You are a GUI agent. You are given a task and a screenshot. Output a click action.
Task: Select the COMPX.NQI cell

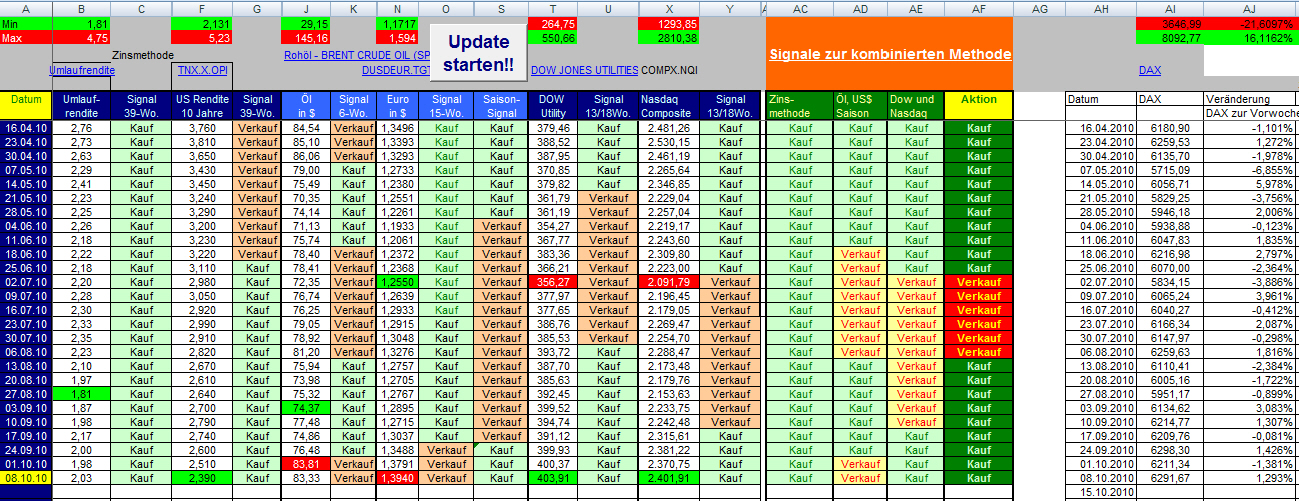coord(668,70)
